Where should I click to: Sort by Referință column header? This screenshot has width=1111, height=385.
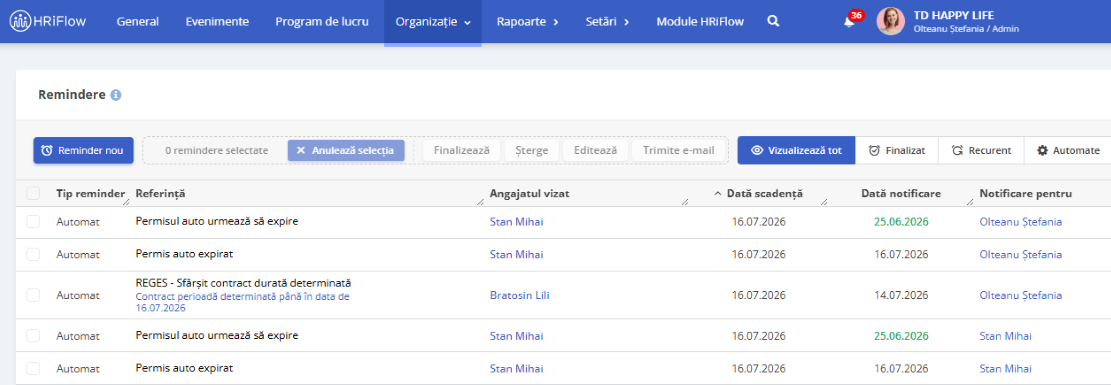(160, 193)
